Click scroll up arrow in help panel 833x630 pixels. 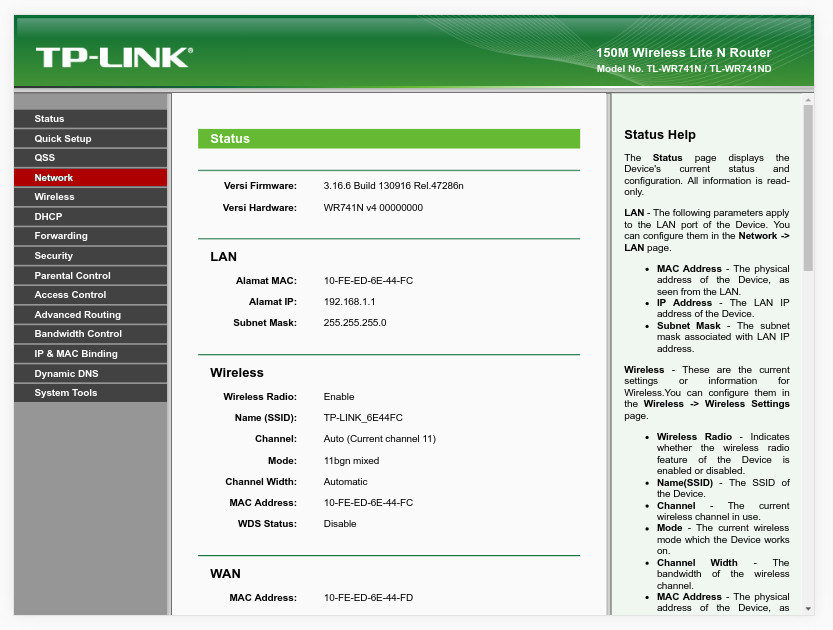808,99
